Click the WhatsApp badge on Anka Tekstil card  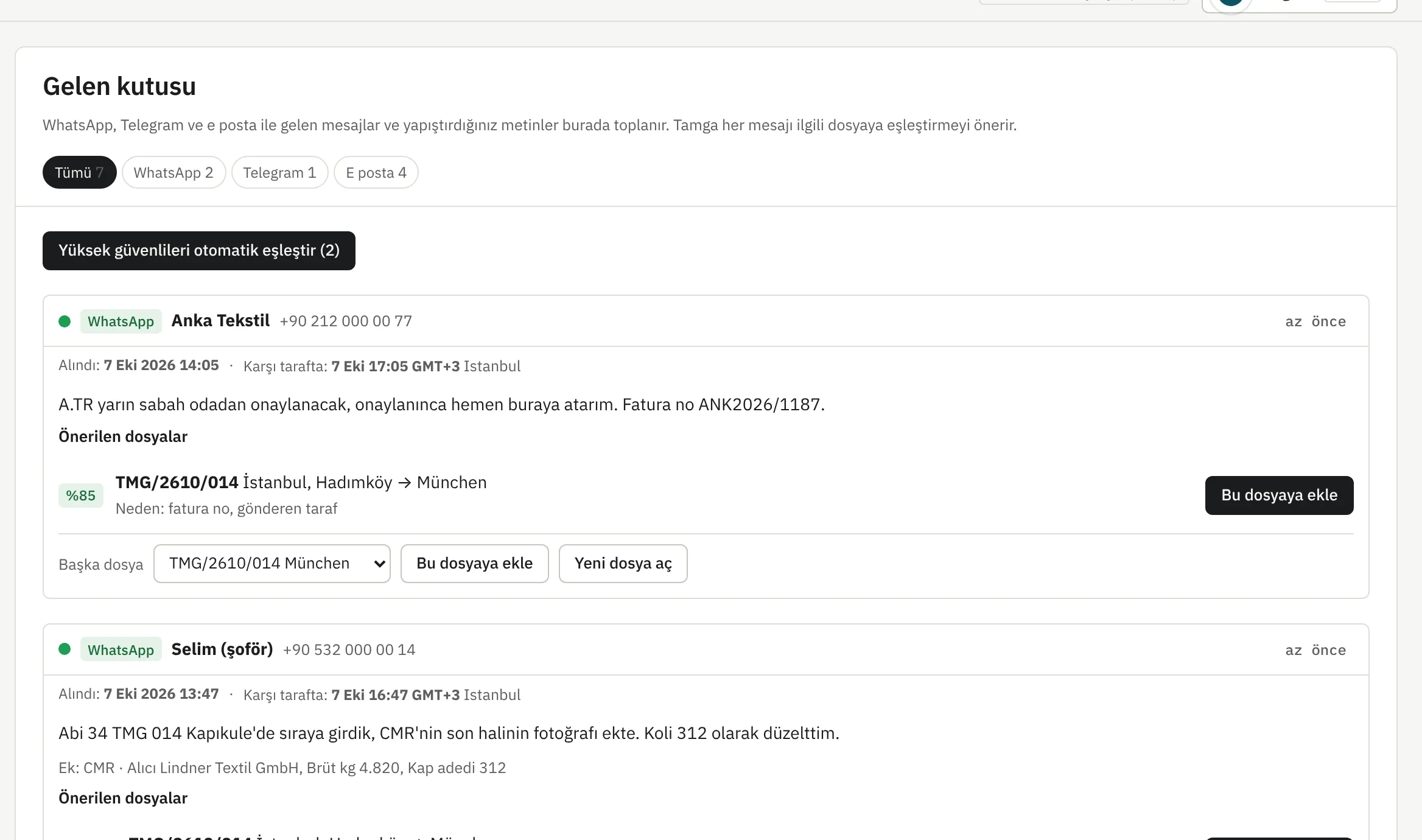[x=121, y=321]
